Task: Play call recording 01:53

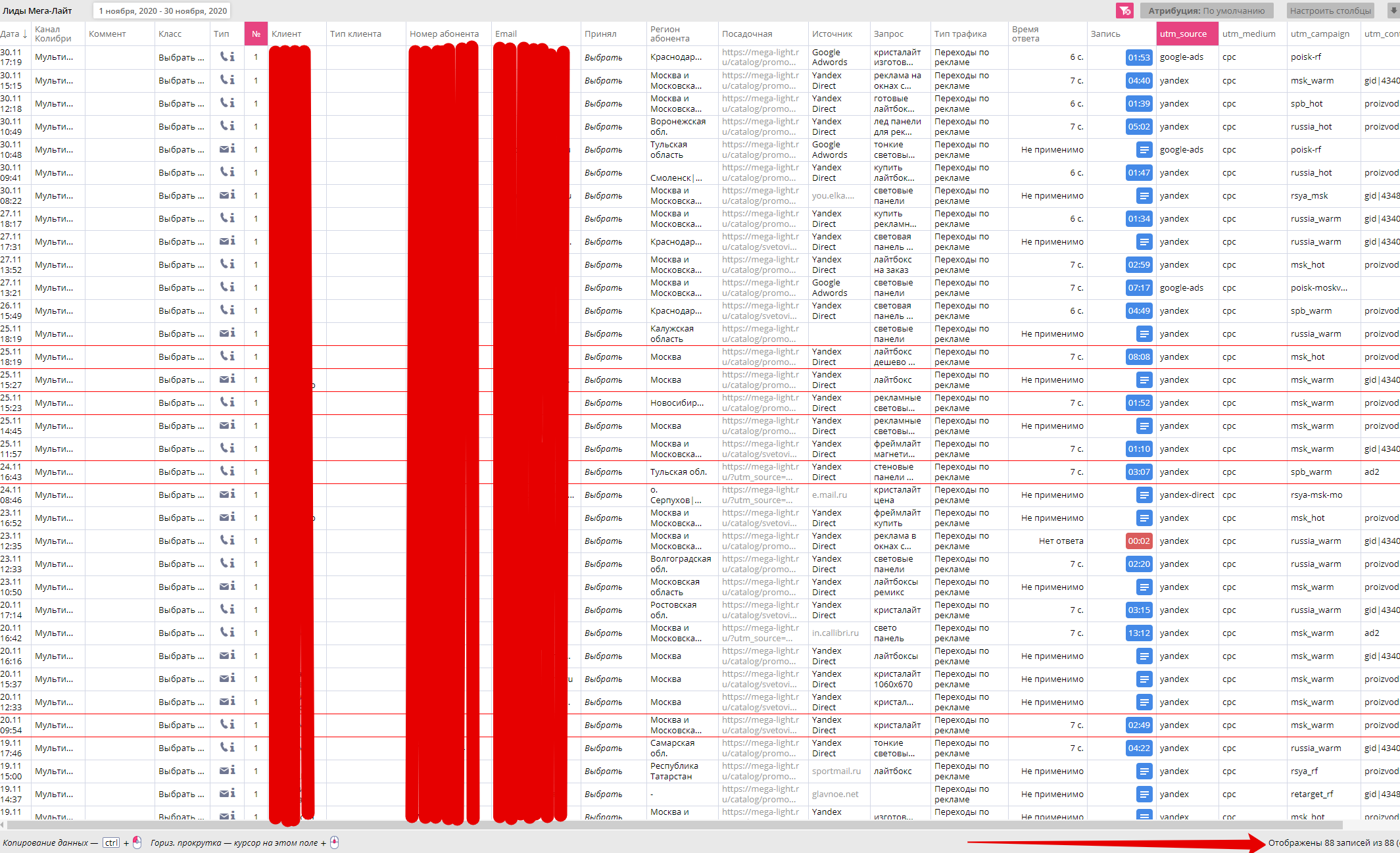Action: pyautogui.click(x=1139, y=57)
